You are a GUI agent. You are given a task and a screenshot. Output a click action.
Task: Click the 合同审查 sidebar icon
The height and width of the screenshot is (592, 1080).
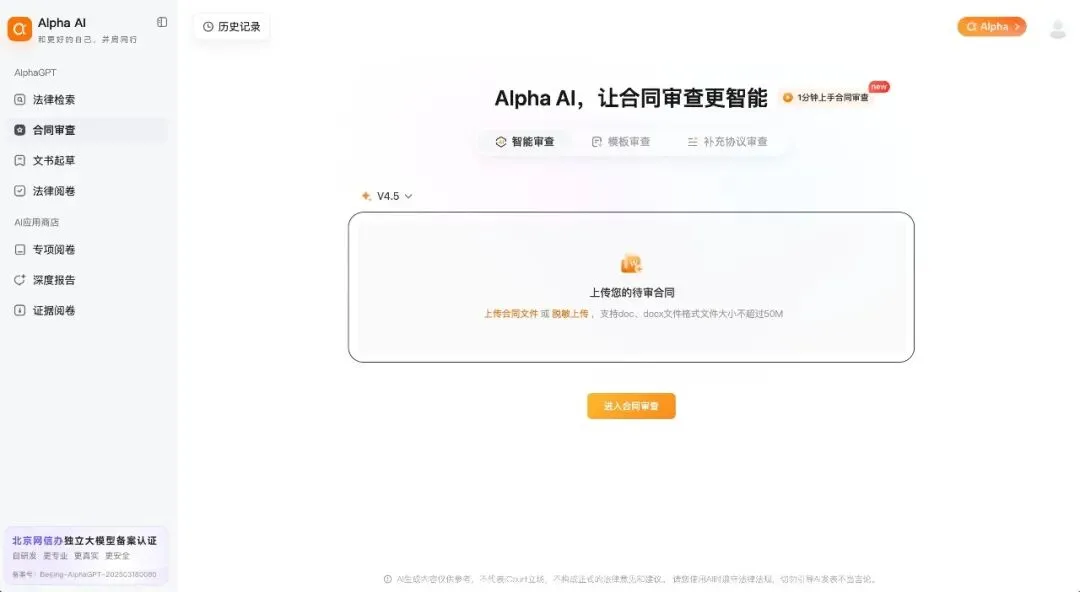tap(20, 130)
